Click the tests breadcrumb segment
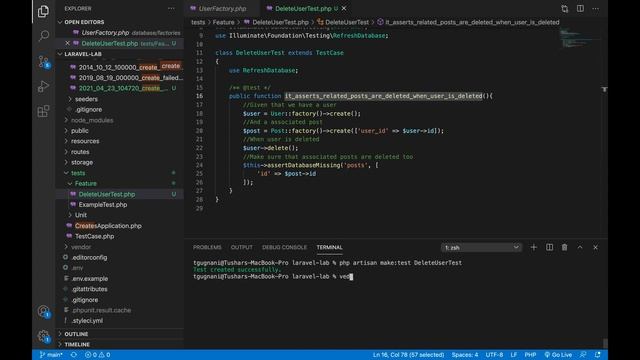 tap(198, 22)
